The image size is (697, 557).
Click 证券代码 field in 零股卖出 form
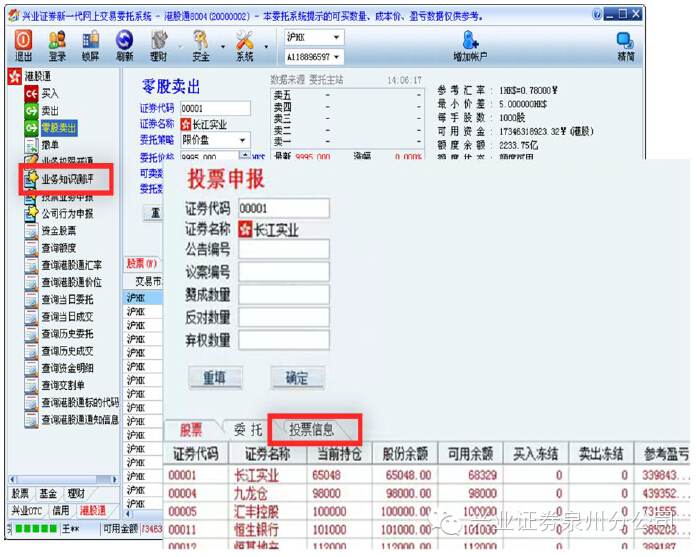coord(215,108)
